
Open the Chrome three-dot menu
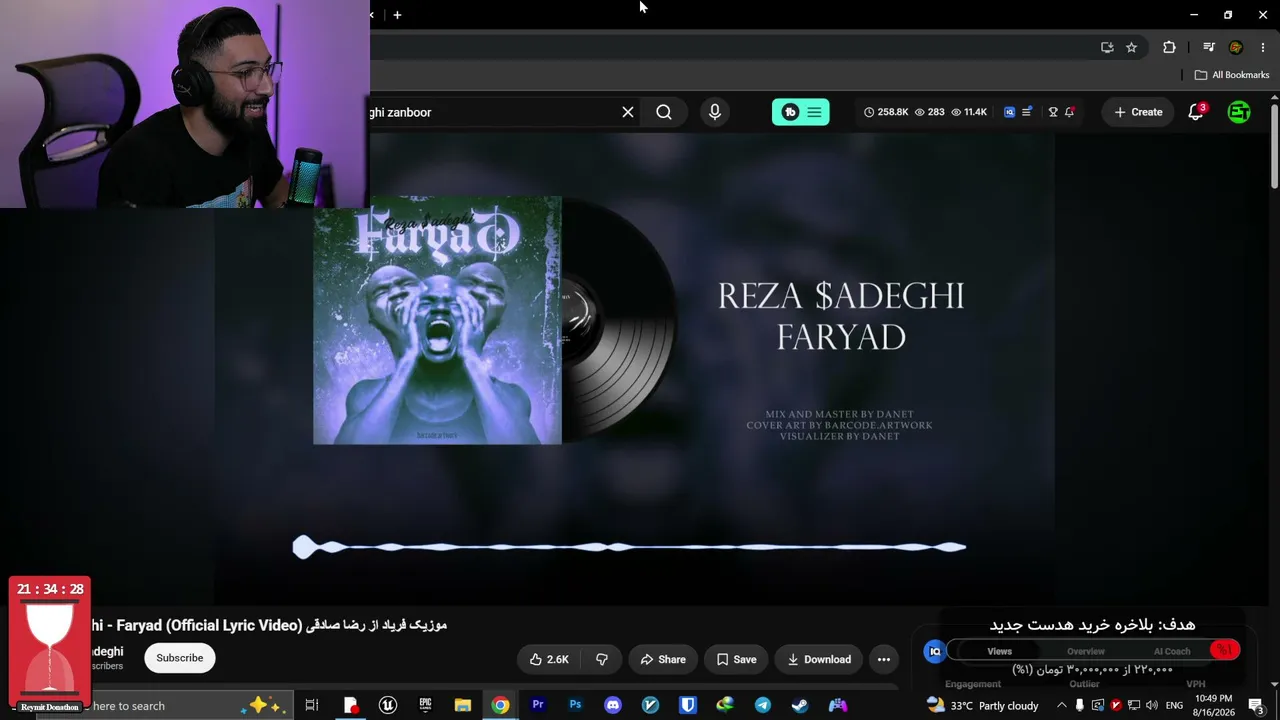point(1262,47)
